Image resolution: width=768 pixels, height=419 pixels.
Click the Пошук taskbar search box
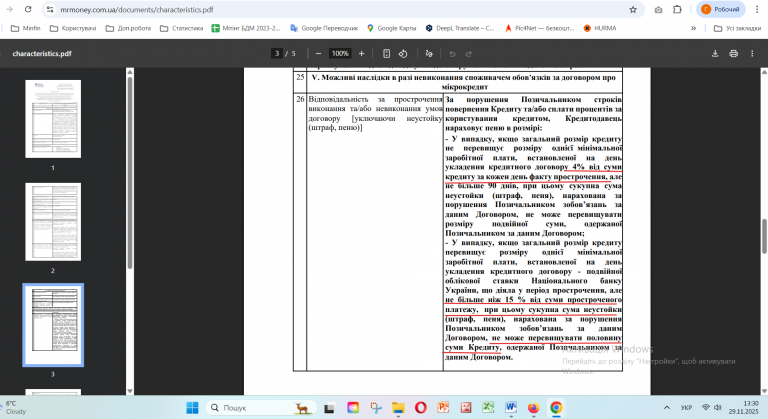pyautogui.click(x=261, y=408)
